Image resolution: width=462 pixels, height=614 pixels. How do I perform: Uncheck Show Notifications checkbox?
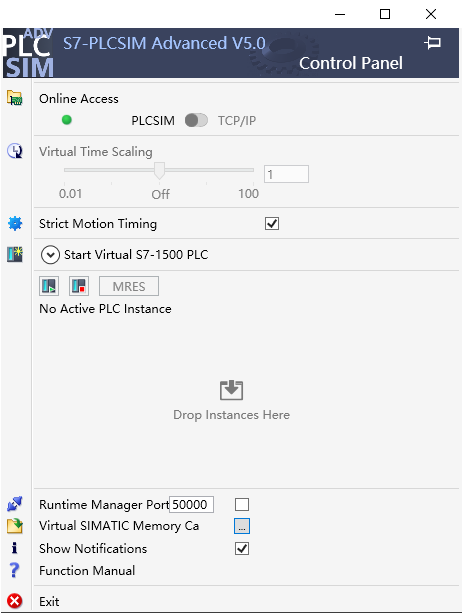pyautogui.click(x=242, y=549)
